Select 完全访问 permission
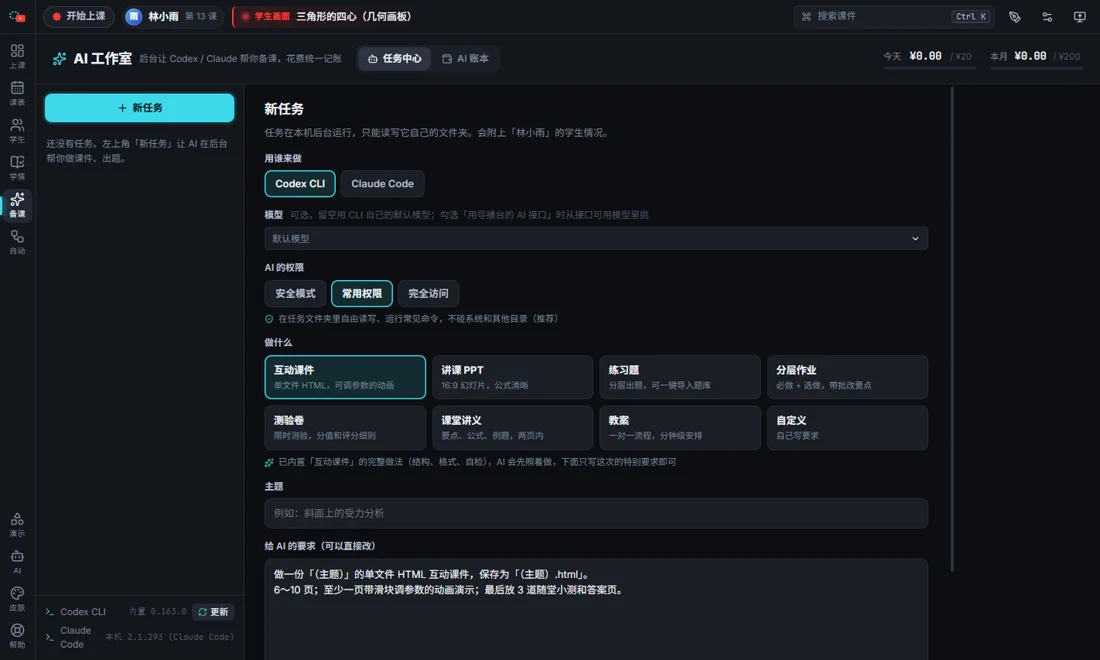The image size is (1100, 660). pos(428,293)
